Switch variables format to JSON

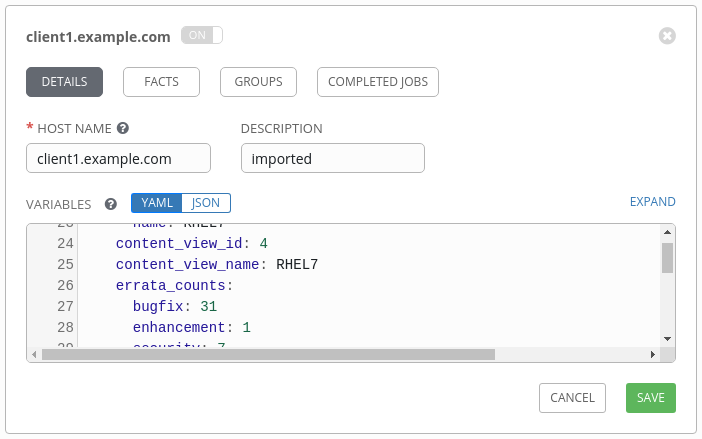point(206,203)
